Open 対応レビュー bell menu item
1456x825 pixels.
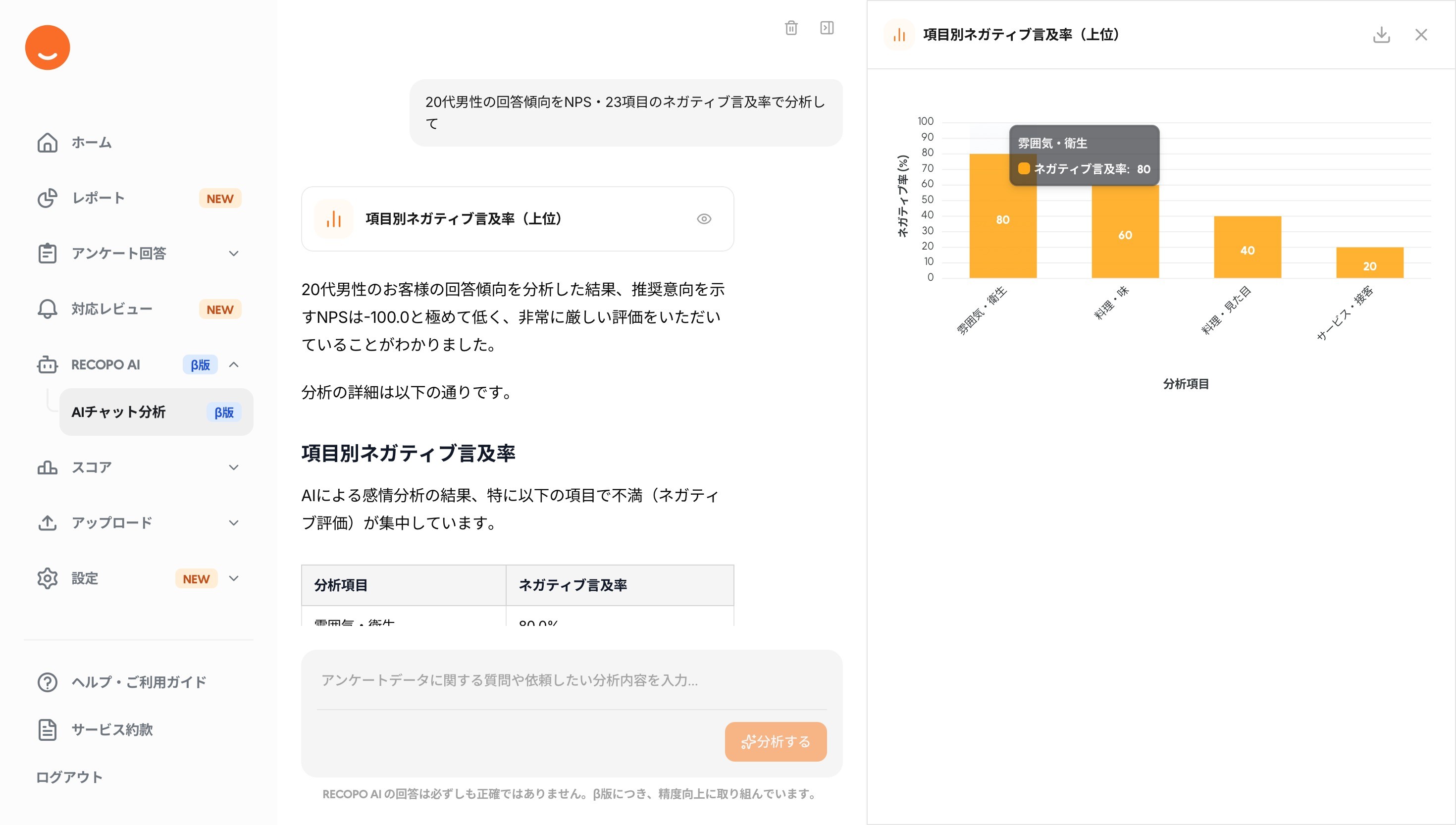click(x=111, y=309)
